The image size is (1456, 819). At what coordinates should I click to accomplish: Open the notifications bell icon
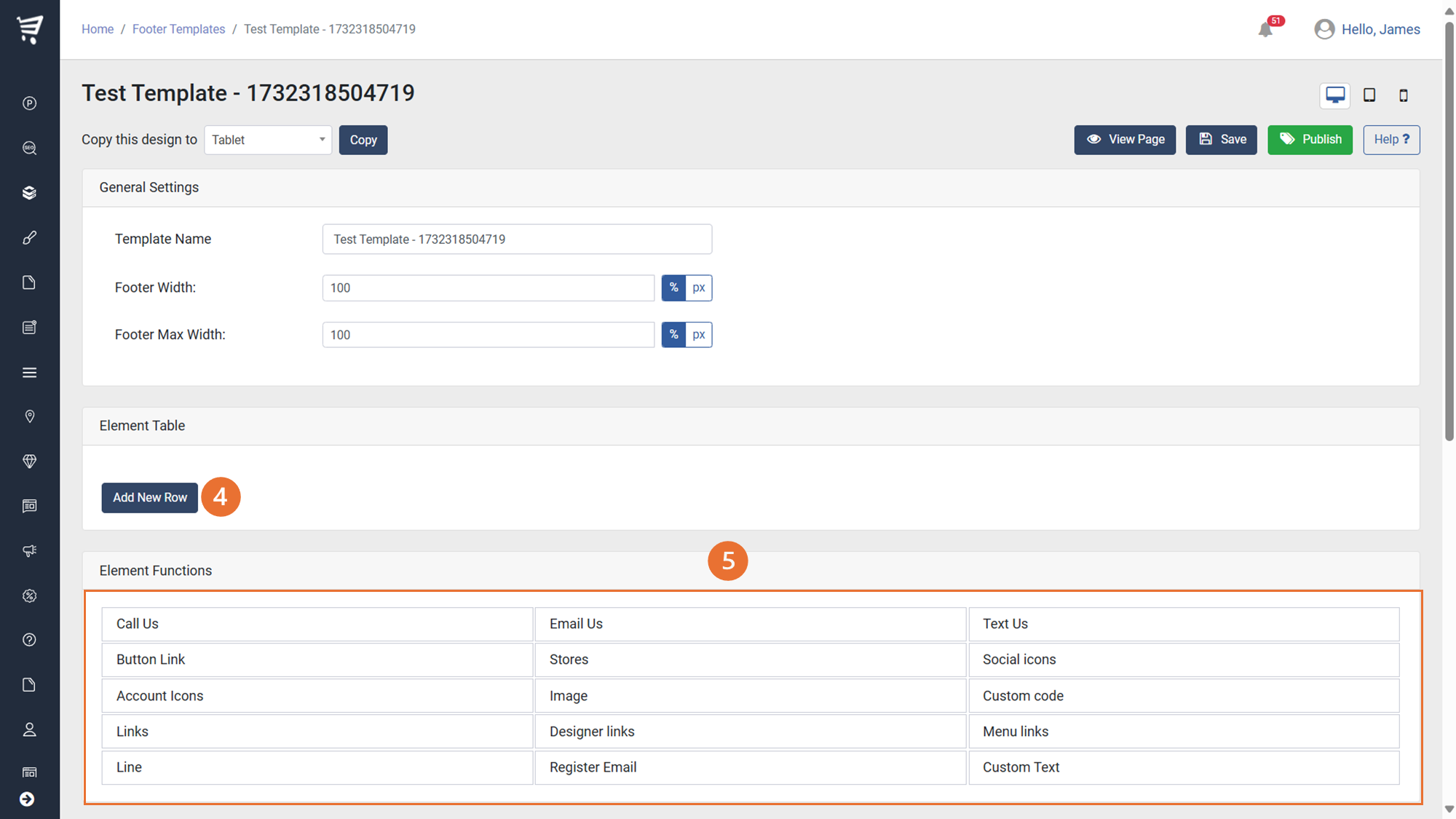(x=1265, y=30)
